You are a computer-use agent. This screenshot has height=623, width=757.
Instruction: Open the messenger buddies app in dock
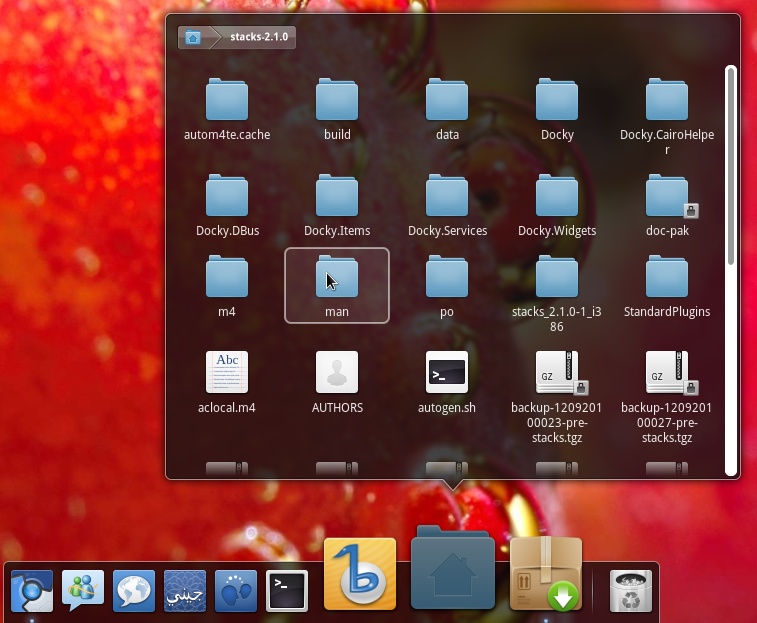pos(83,591)
